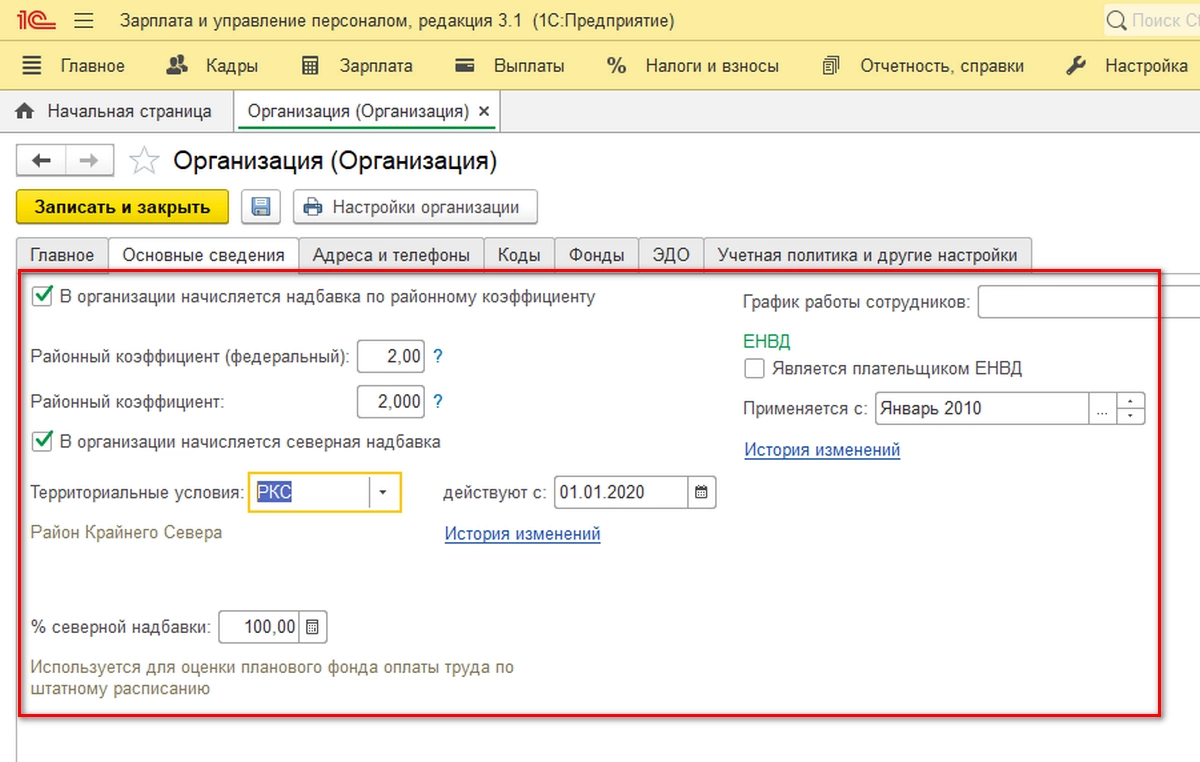The width and height of the screenshot is (1200, 762).
Task: Open the ellipsis selector for Применяется с
Action: point(1102,408)
